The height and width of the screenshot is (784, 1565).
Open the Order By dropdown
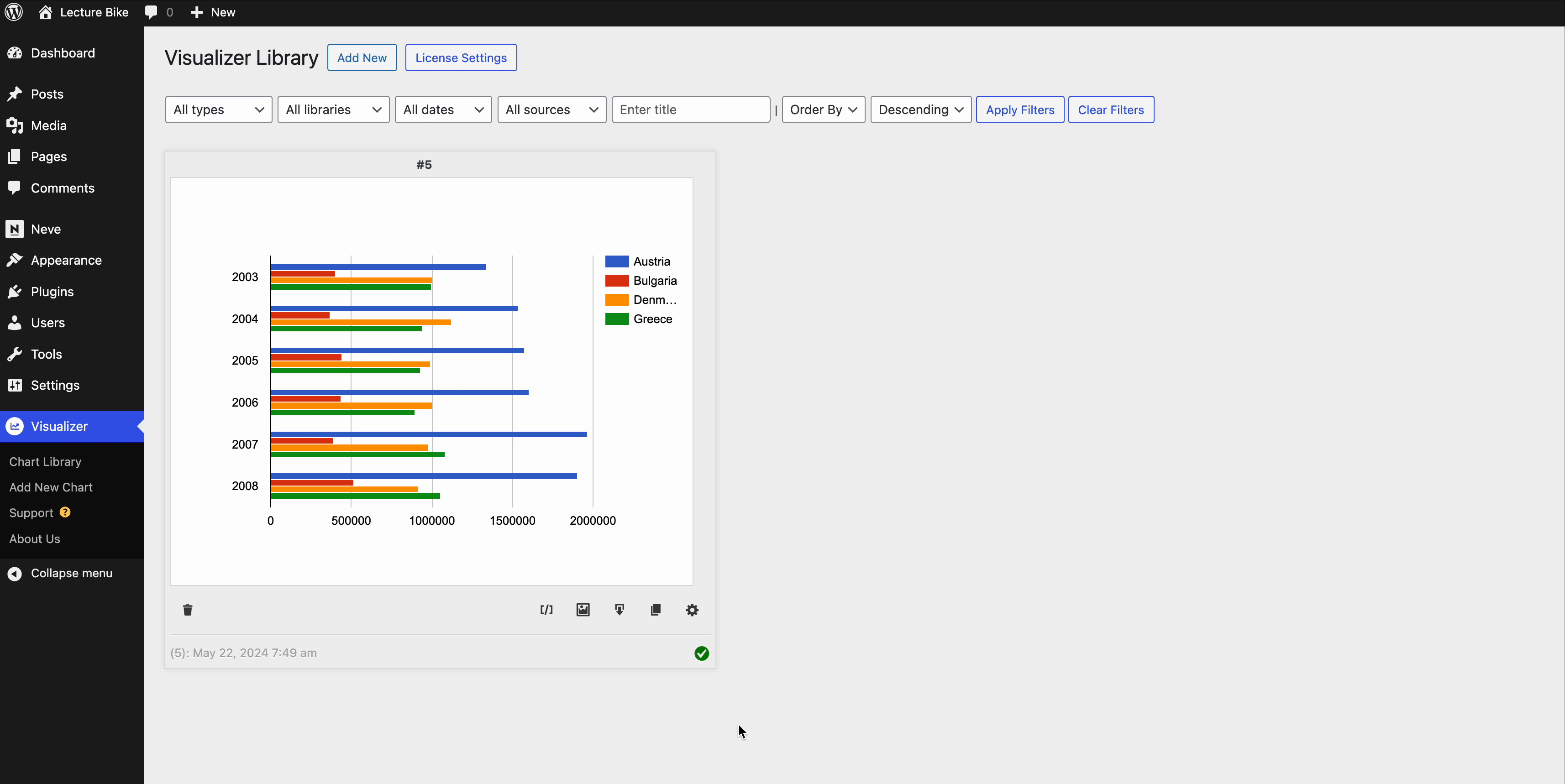[x=823, y=110]
